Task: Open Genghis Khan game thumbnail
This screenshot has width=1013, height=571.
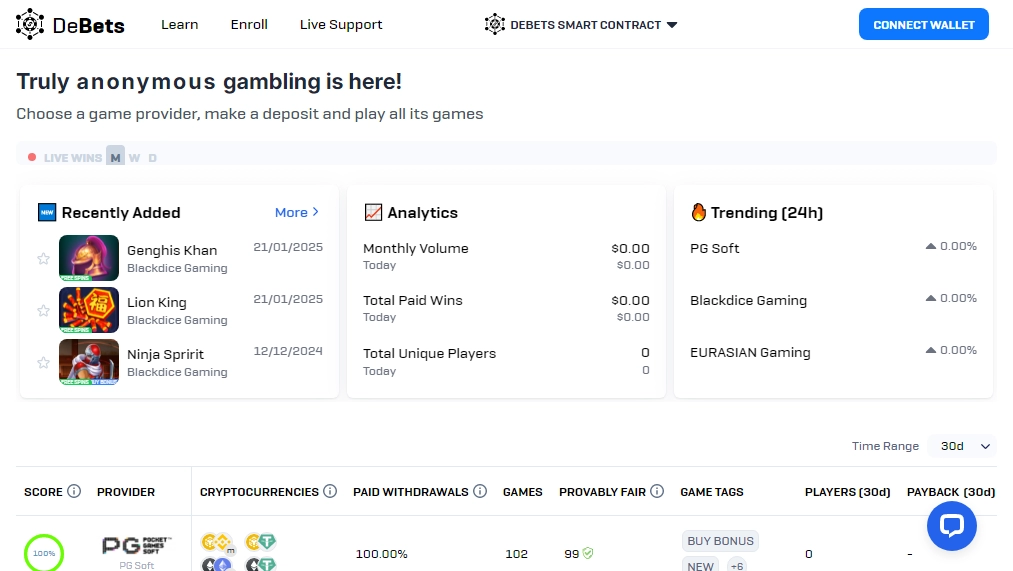Action: (x=89, y=258)
